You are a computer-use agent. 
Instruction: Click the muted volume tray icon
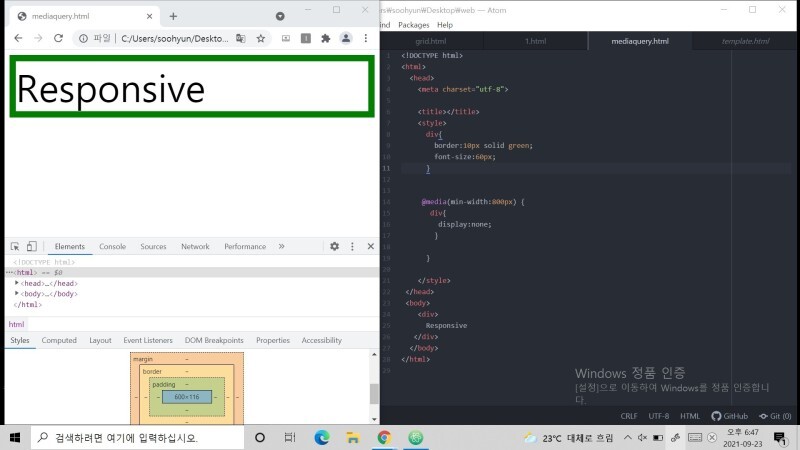click(x=643, y=438)
